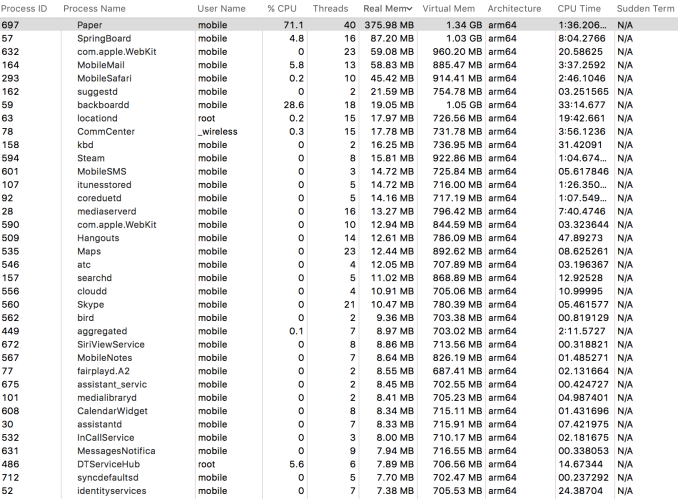Sort by the Threads column header
The width and height of the screenshot is (678, 499).
330,9
